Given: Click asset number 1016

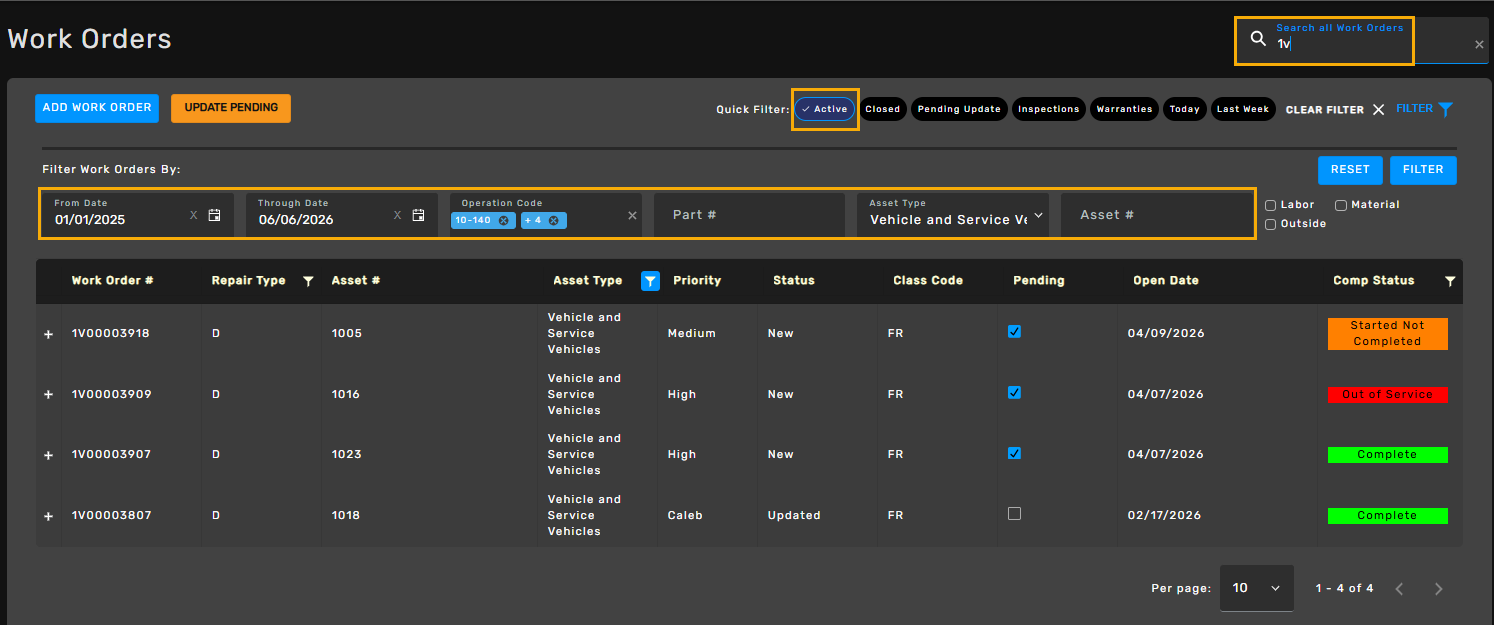Looking at the screenshot, I should [x=346, y=394].
